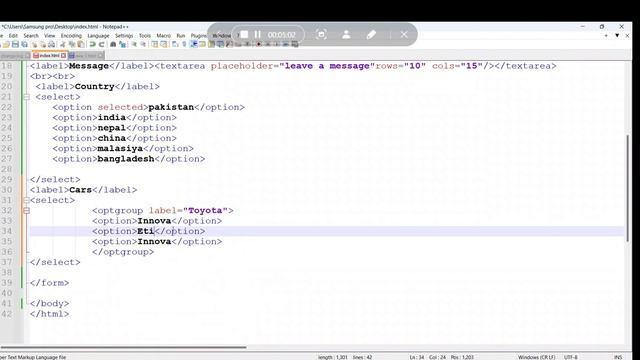Image resolution: width=640 pixels, height=360 pixels.
Task: Click the recorder screenshot capture icon
Action: click(321, 35)
